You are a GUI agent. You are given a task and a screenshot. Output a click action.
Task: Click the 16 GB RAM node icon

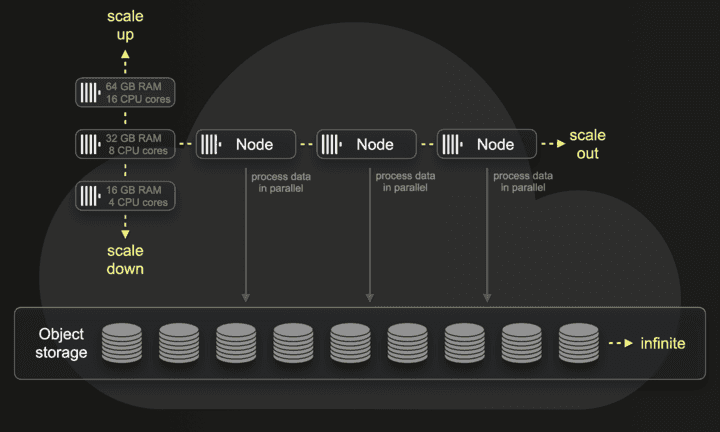tap(90, 196)
